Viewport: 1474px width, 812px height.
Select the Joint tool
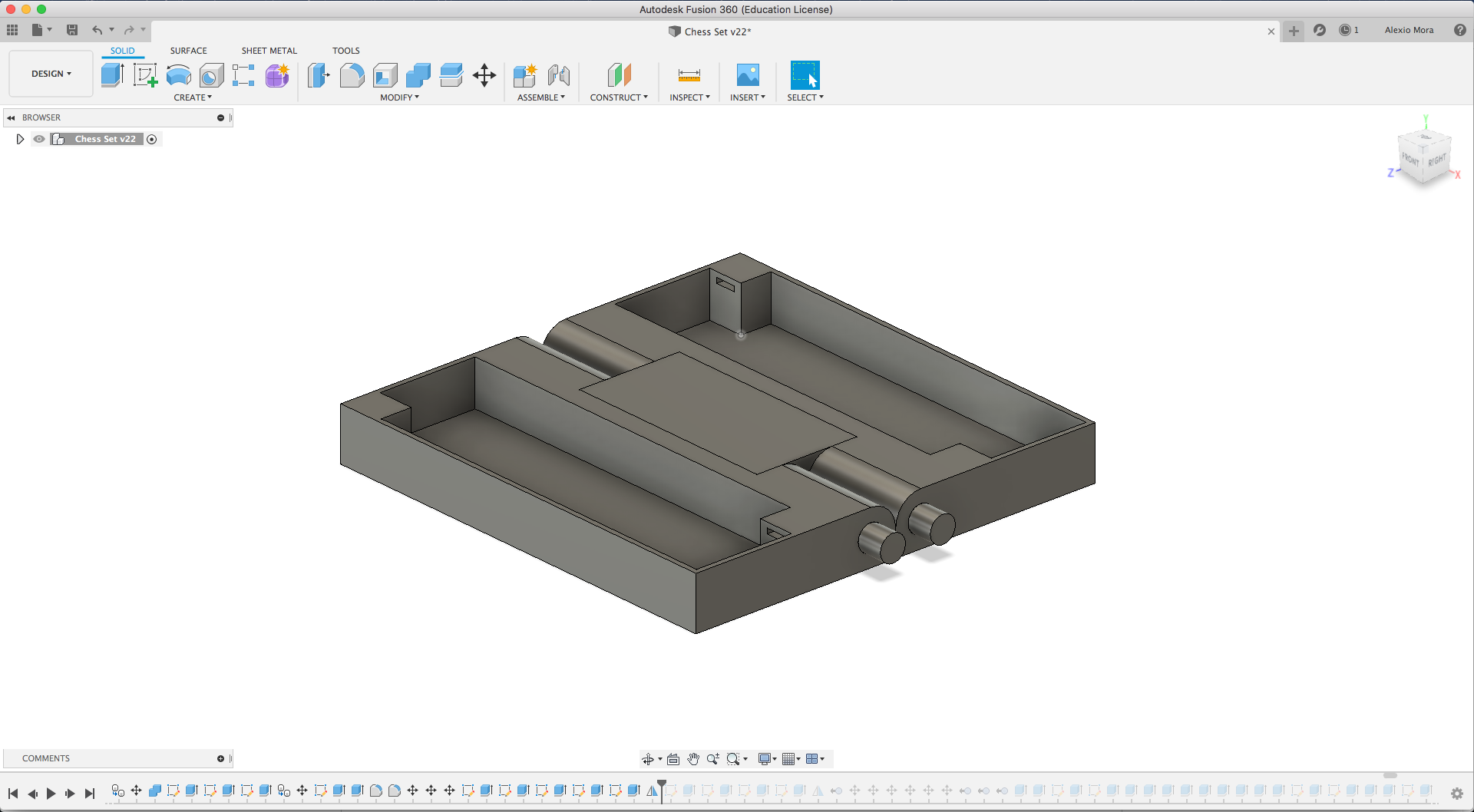click(559, 75)
